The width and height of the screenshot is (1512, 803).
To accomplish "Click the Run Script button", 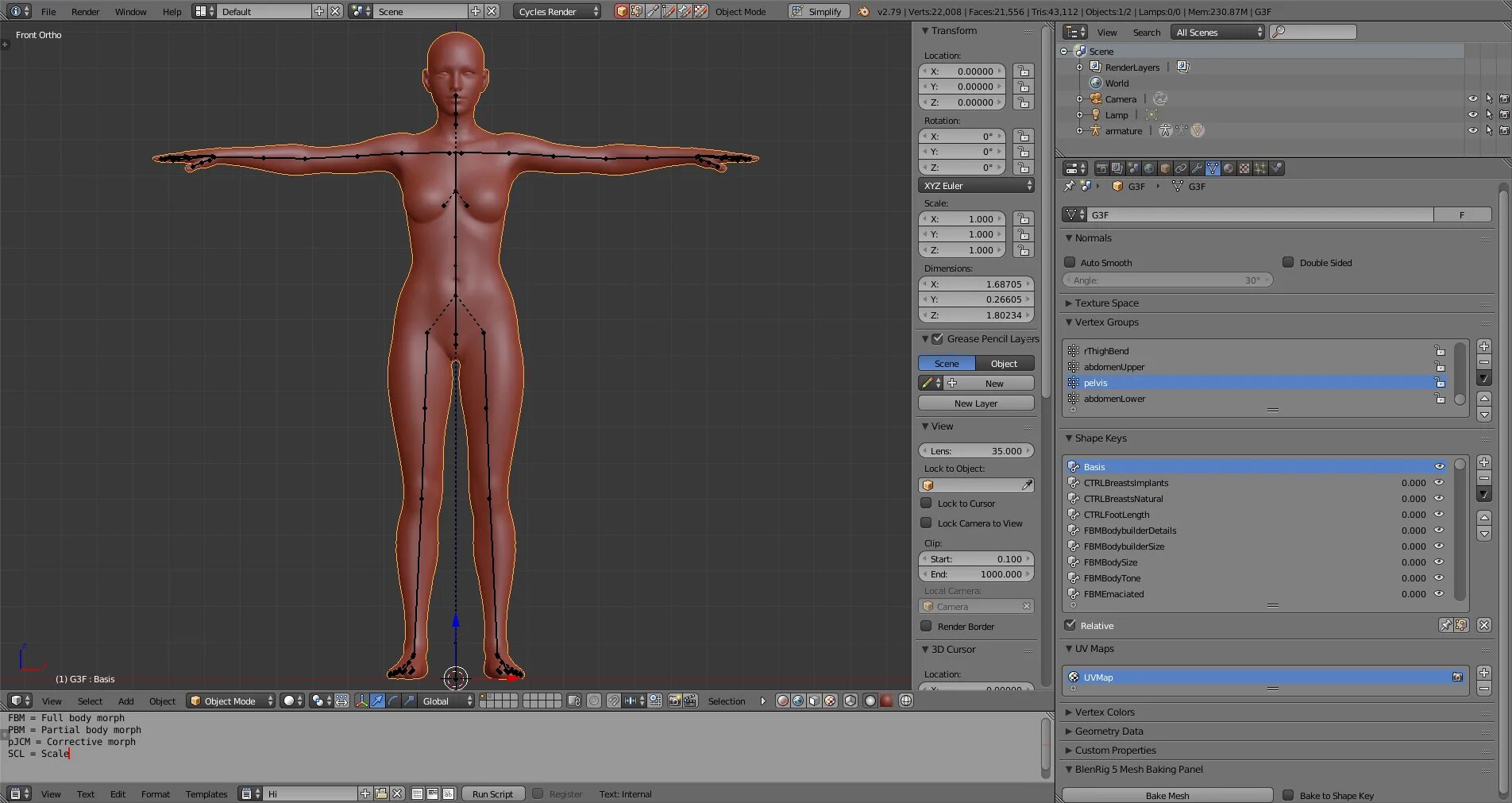I will click(492, 793).
